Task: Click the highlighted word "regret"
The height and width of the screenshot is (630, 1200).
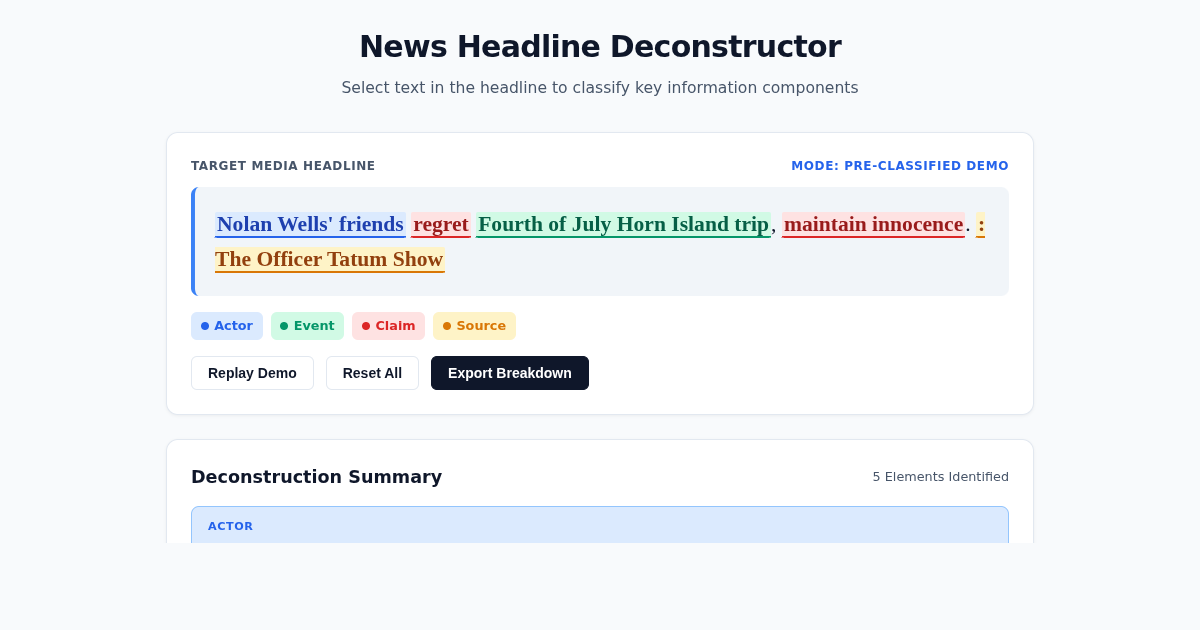Action: 441,224
